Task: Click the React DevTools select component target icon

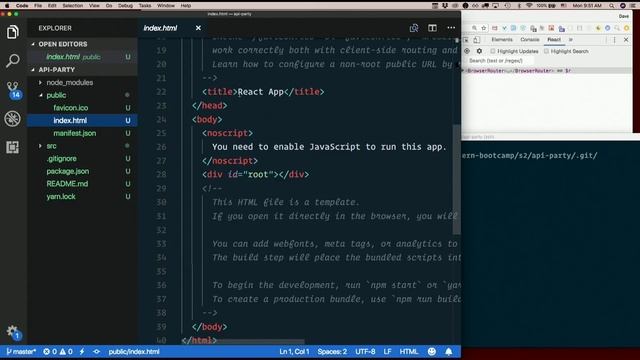Action: (x=467, y=51)
